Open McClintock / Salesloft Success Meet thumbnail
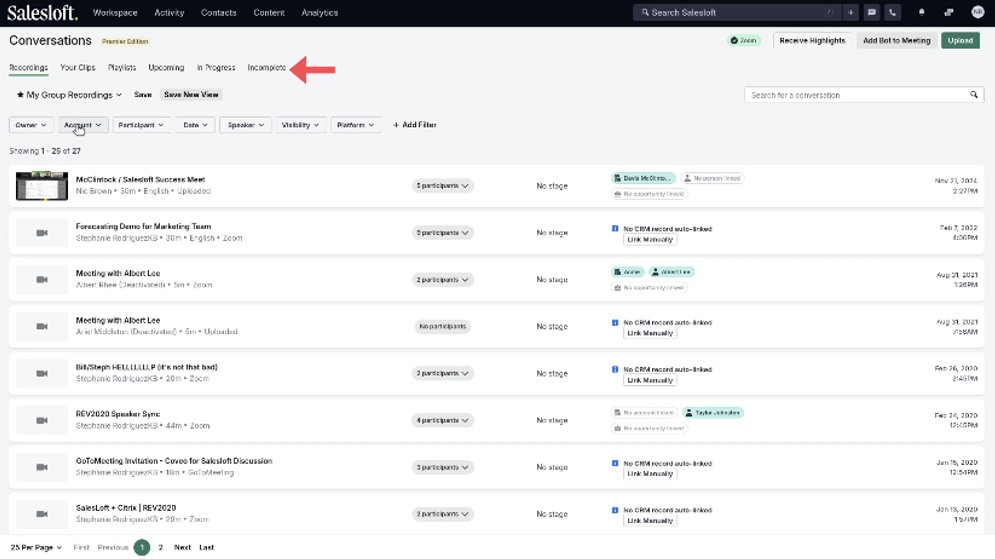Image resolution: width=995 pixels, height=559 pixels. pyautogui.click(x=42, y=186)
